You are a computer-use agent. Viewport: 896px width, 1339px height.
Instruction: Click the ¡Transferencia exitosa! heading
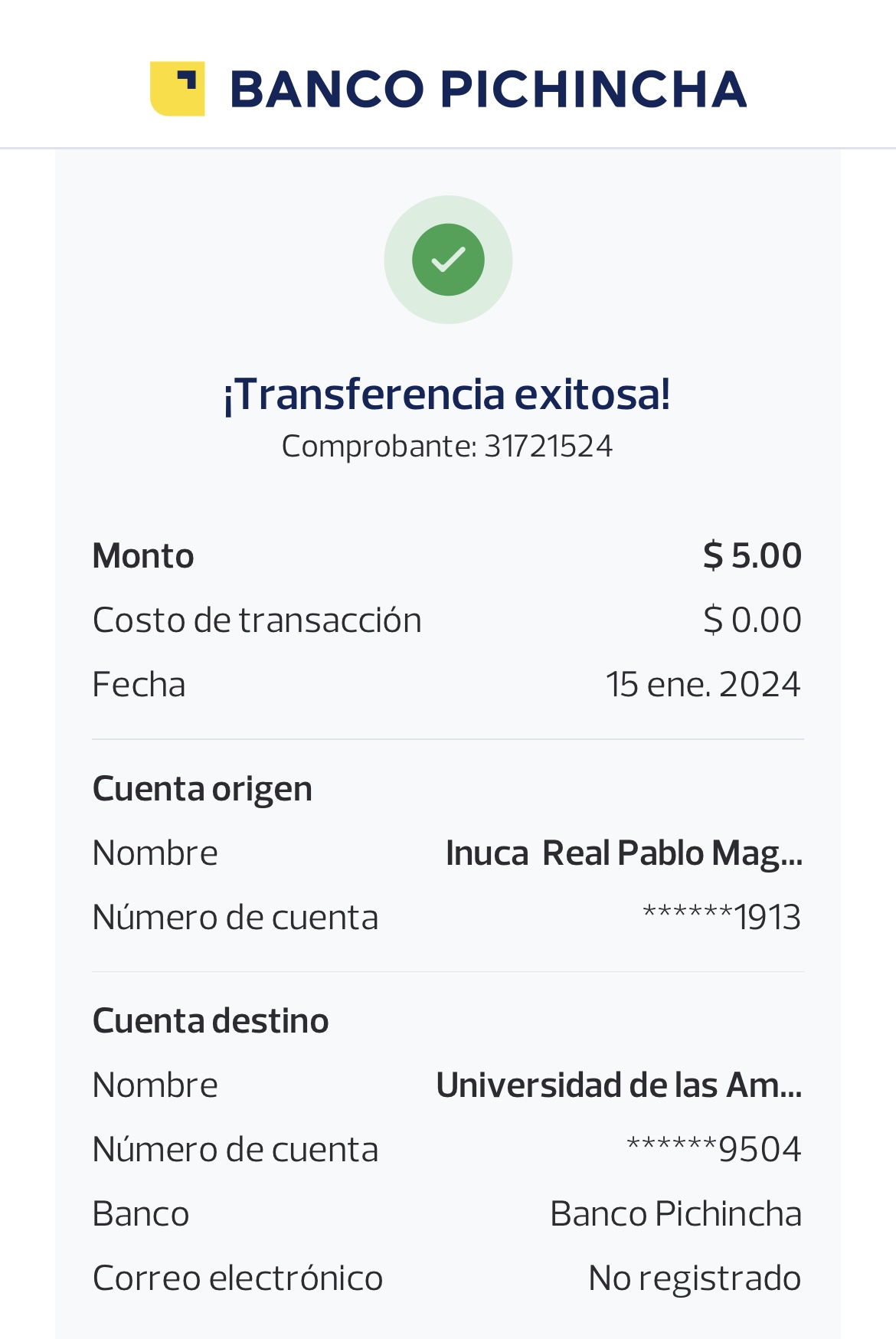447,394
